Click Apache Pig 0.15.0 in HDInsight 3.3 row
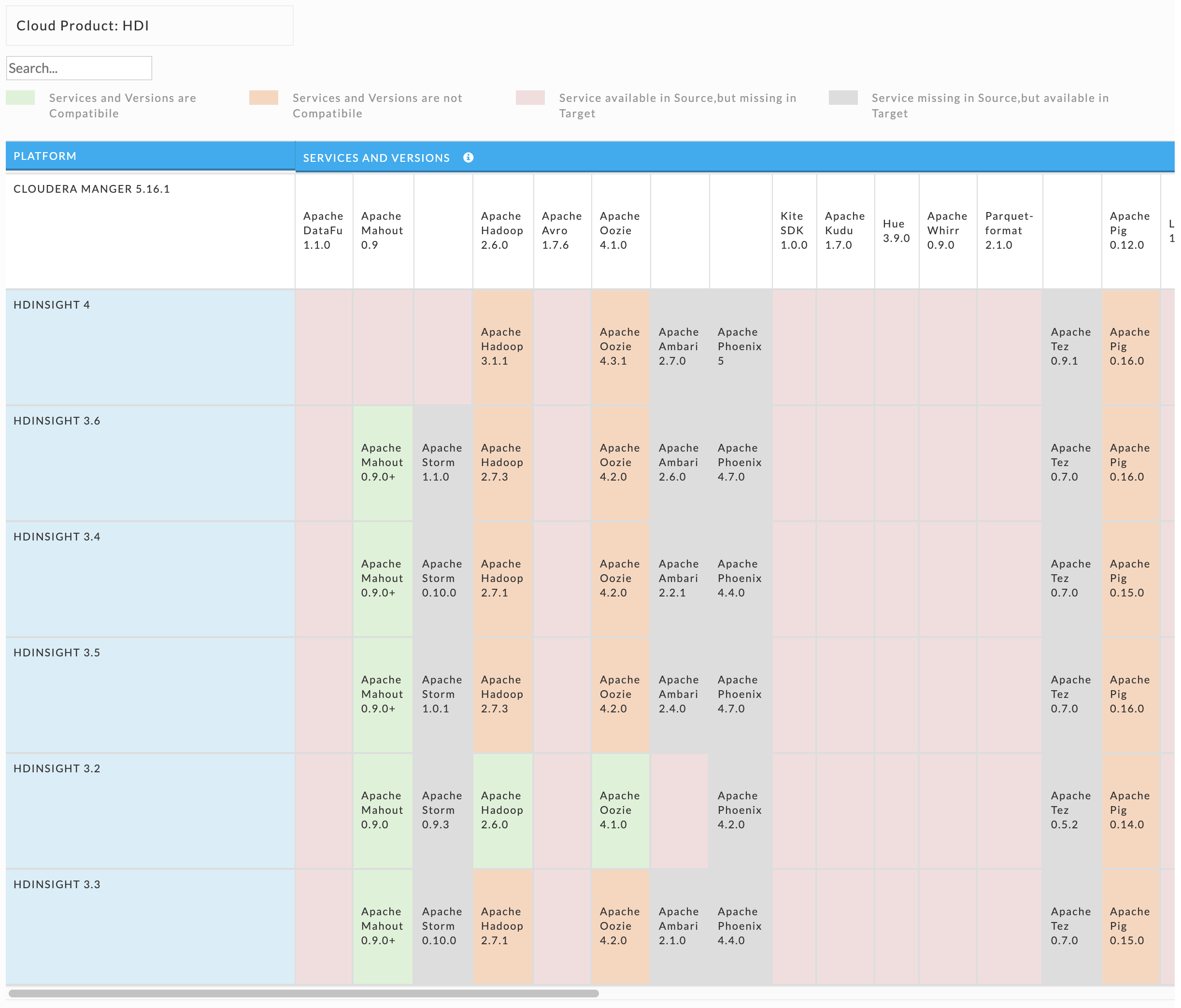1181x1008 pixels. [1131, 926]
